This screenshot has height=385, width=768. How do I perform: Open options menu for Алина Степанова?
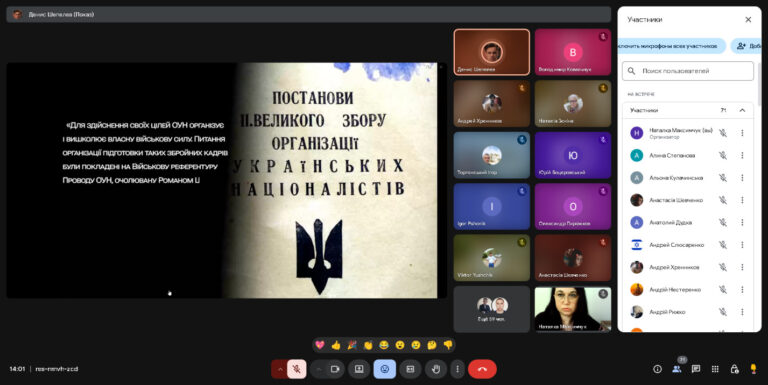click(x=742, y=155)
